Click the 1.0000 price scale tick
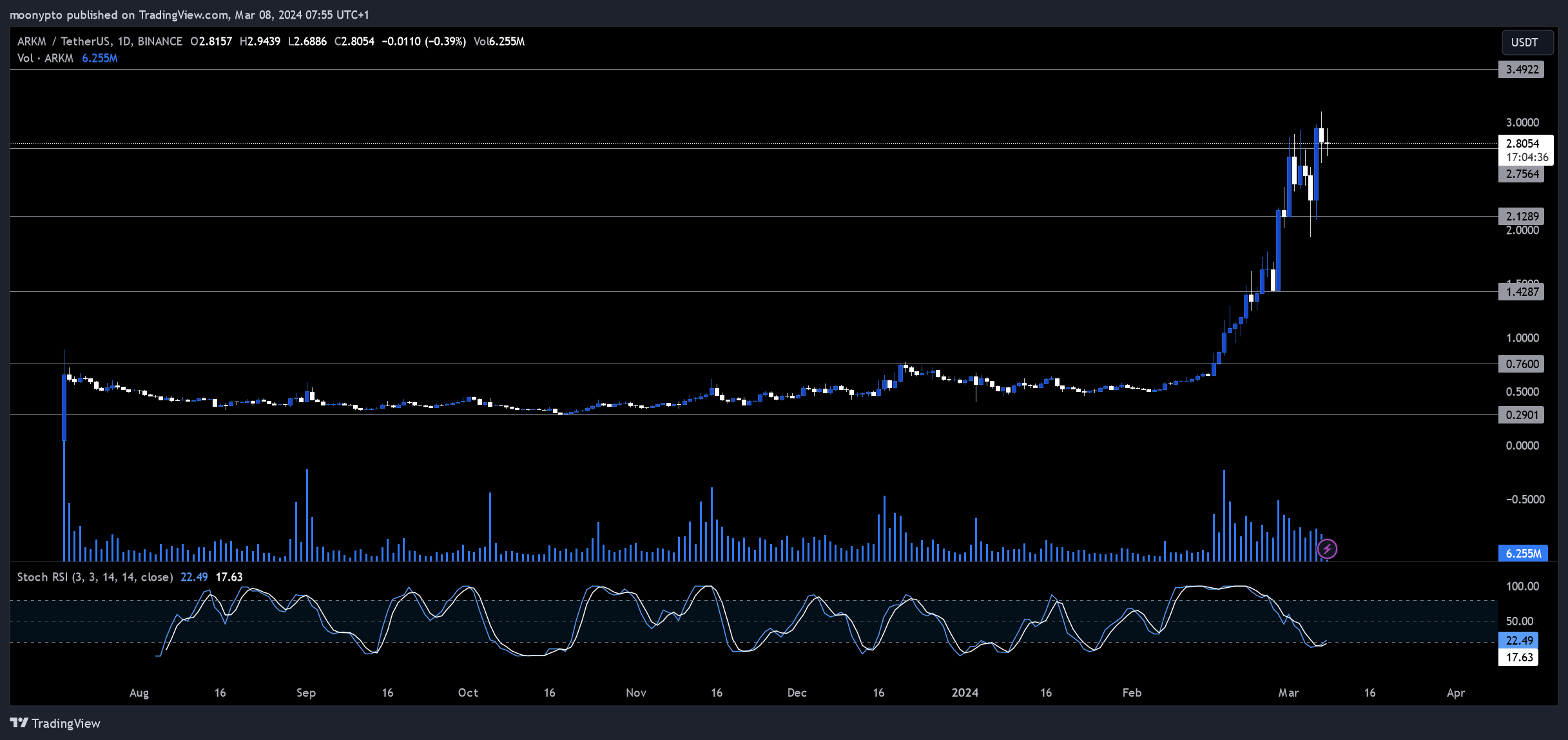 (1522, 338)
